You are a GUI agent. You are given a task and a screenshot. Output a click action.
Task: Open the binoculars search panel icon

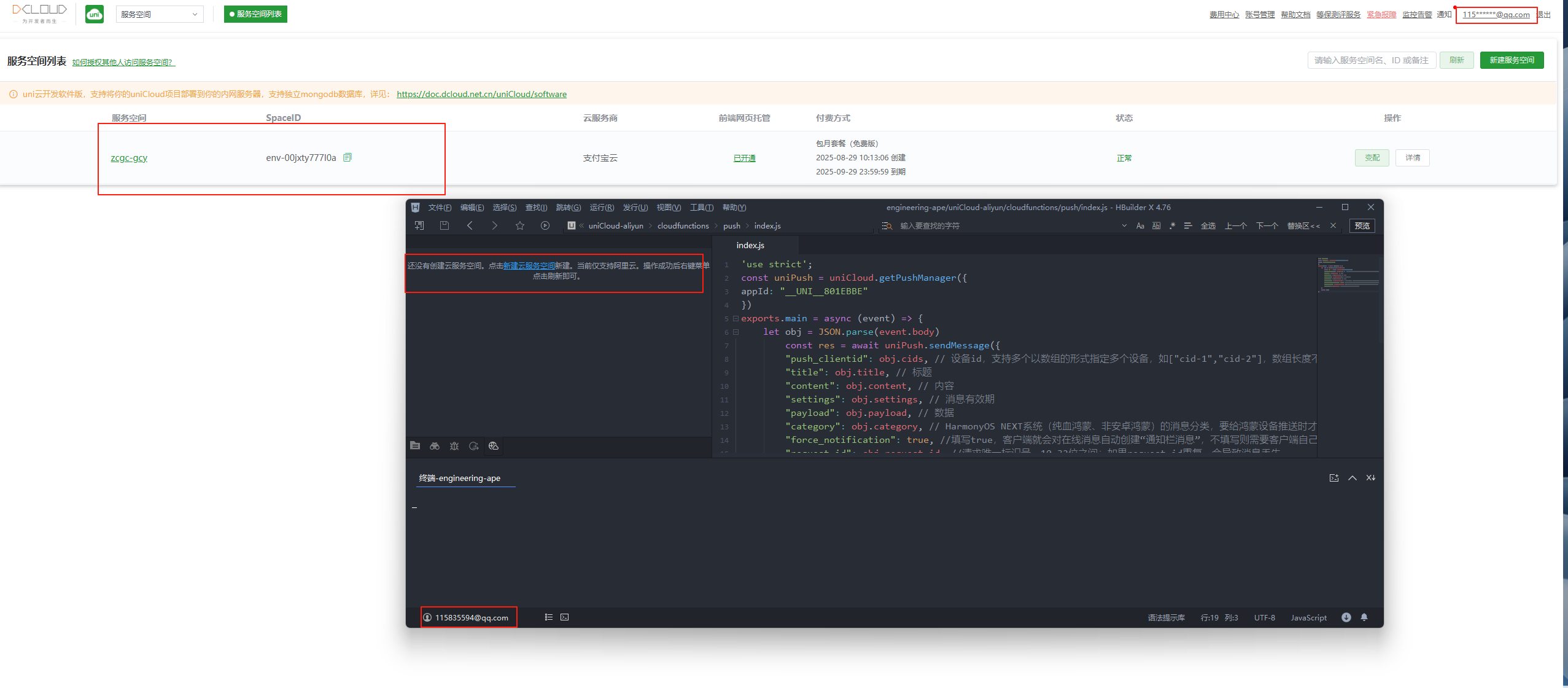pyautogui.click(x=435, y=446)
